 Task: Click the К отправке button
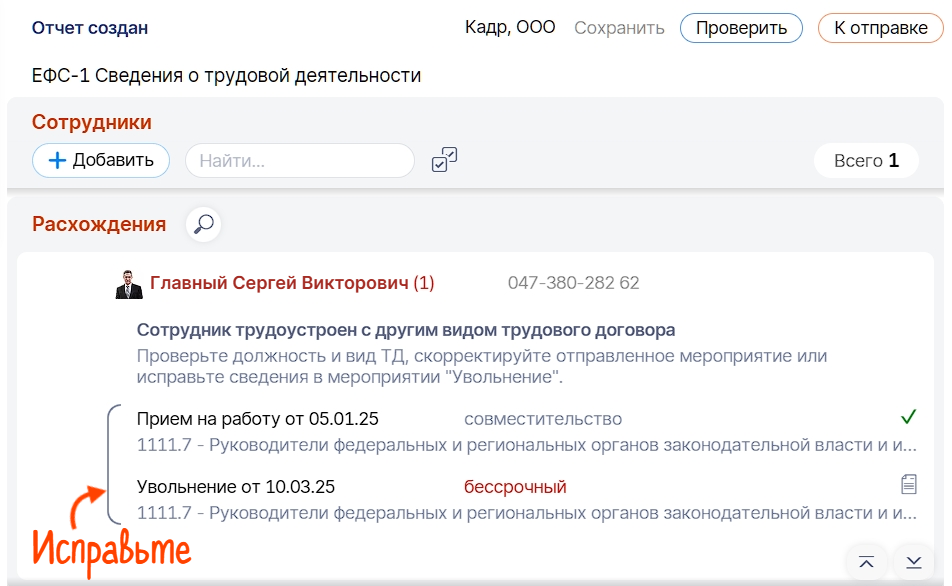(x=880, y=28)
